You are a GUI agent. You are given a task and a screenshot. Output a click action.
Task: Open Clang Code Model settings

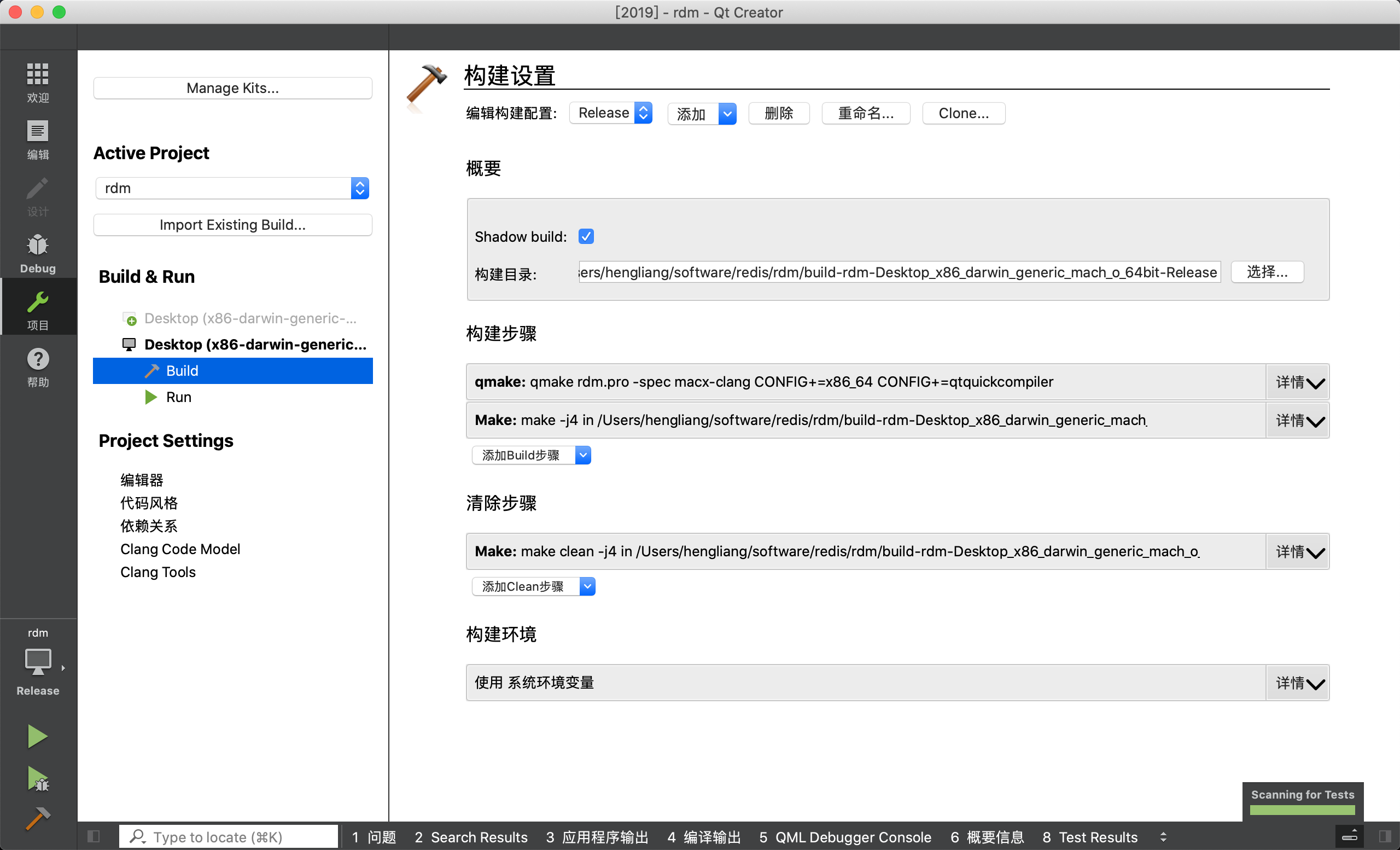click(x=180, y=549)
